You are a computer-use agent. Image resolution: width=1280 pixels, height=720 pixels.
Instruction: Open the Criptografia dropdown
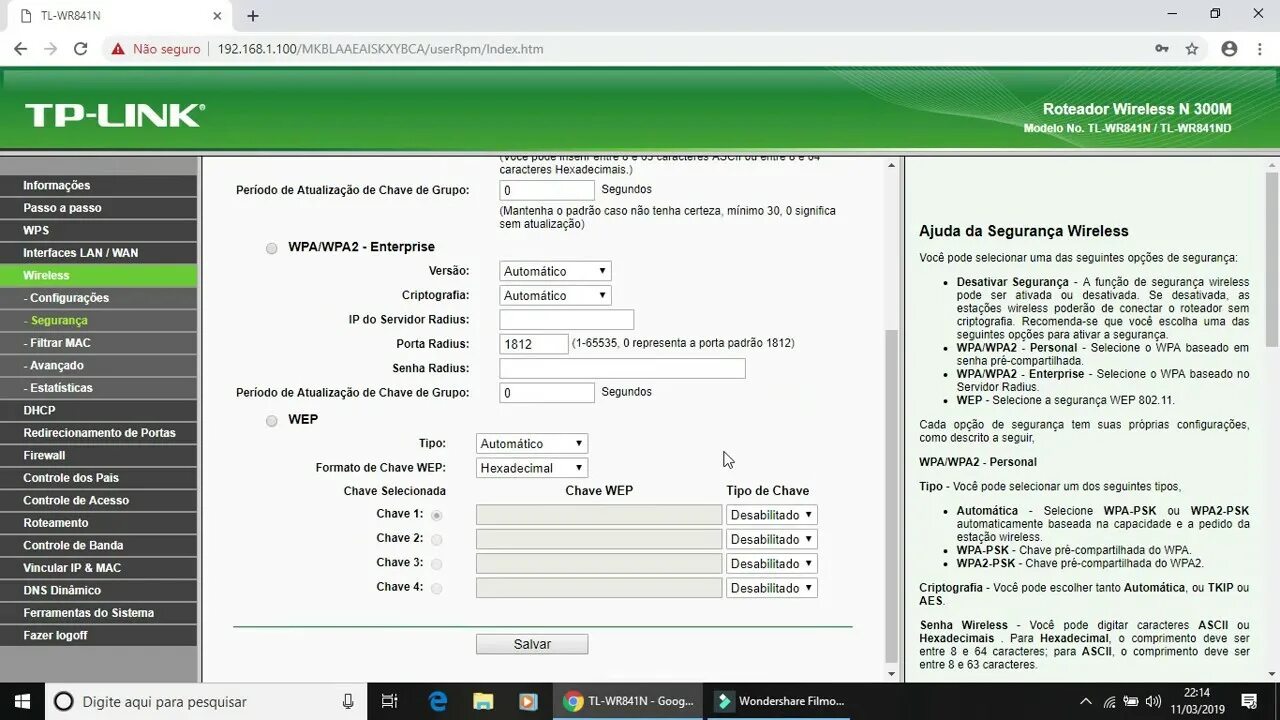click(x=555, y=295)
